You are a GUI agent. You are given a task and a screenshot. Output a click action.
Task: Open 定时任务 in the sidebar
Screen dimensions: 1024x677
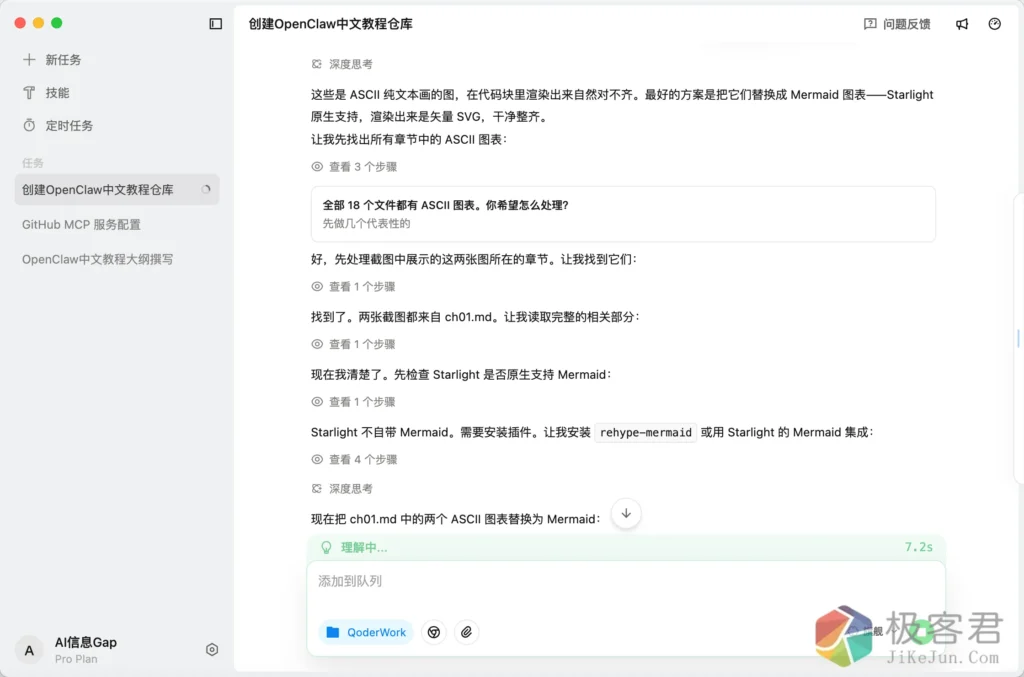tap(68, 126)
